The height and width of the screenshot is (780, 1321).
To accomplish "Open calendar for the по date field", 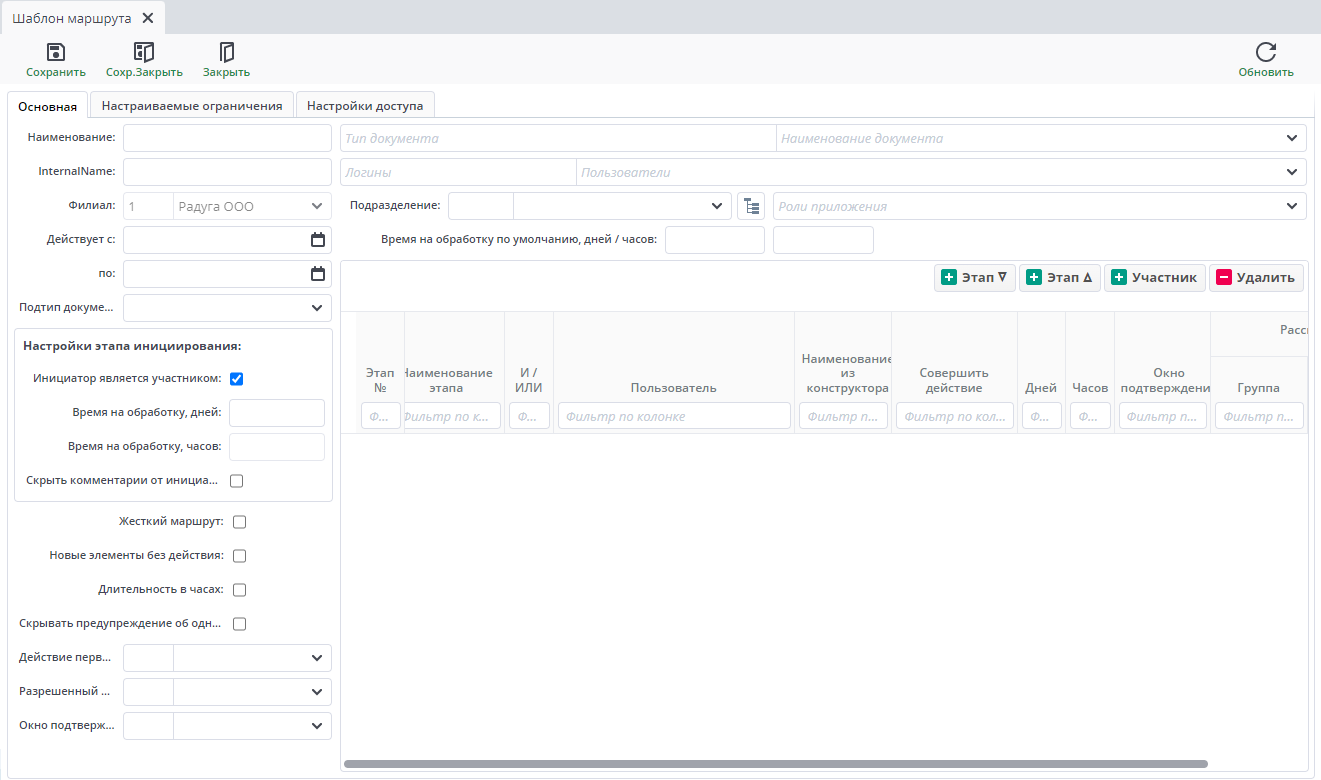I will (318, 274).
